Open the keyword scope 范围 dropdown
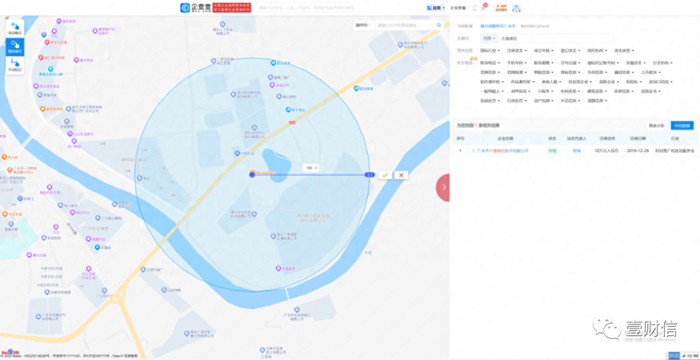 coord(488,38)
